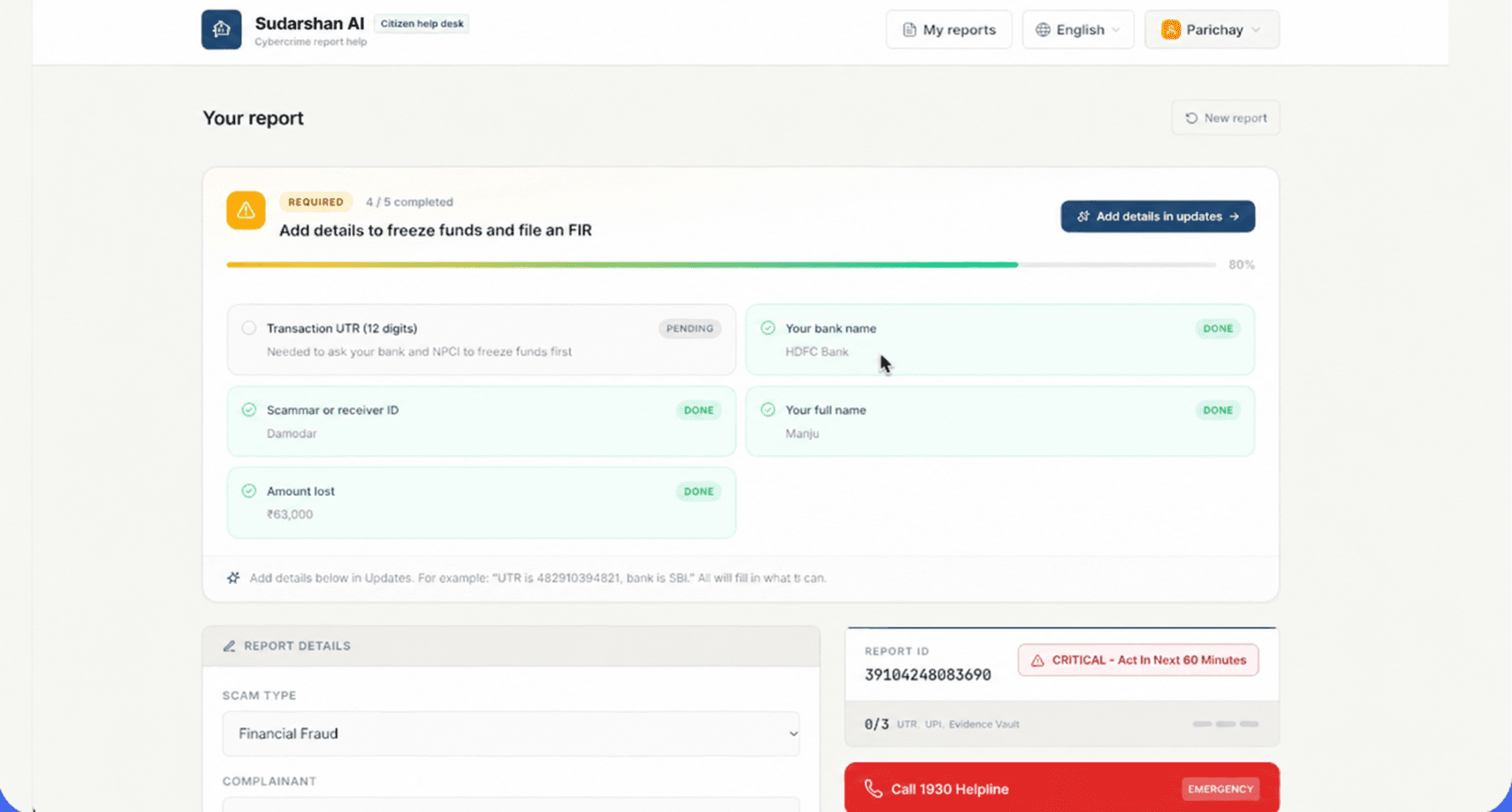Click report ID 39104248083690
Screen dimensions: 1512x812
928,675
